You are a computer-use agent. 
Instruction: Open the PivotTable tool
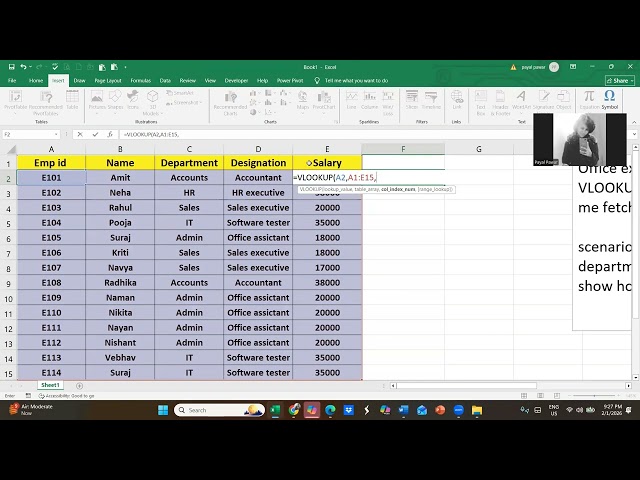point(16,100)
